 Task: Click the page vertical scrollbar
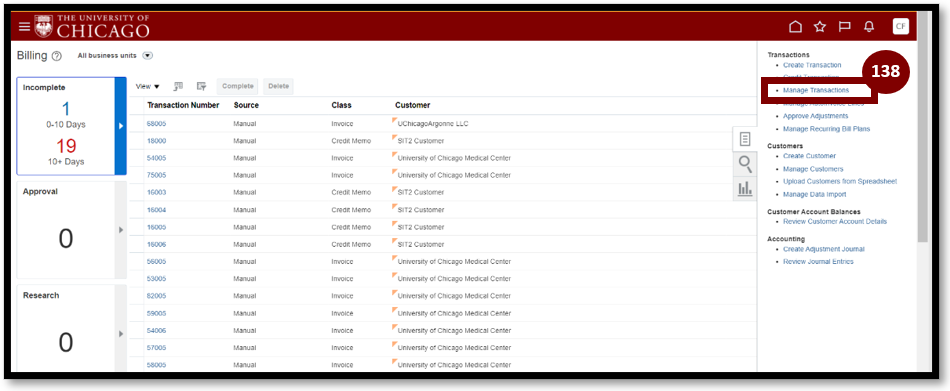tap(922, 127)
